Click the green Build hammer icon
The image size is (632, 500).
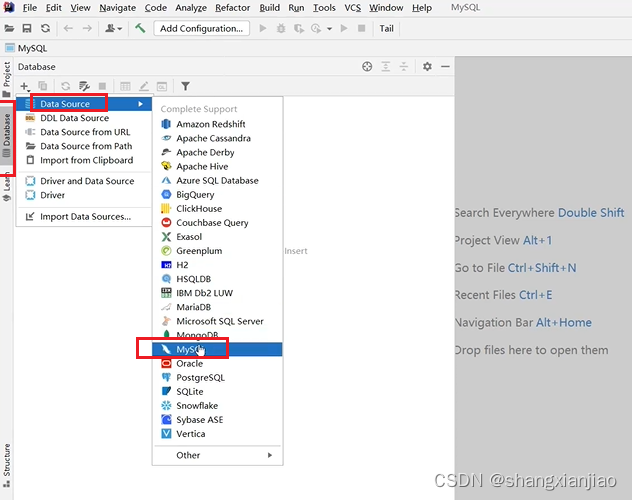(x=140, y=28)
